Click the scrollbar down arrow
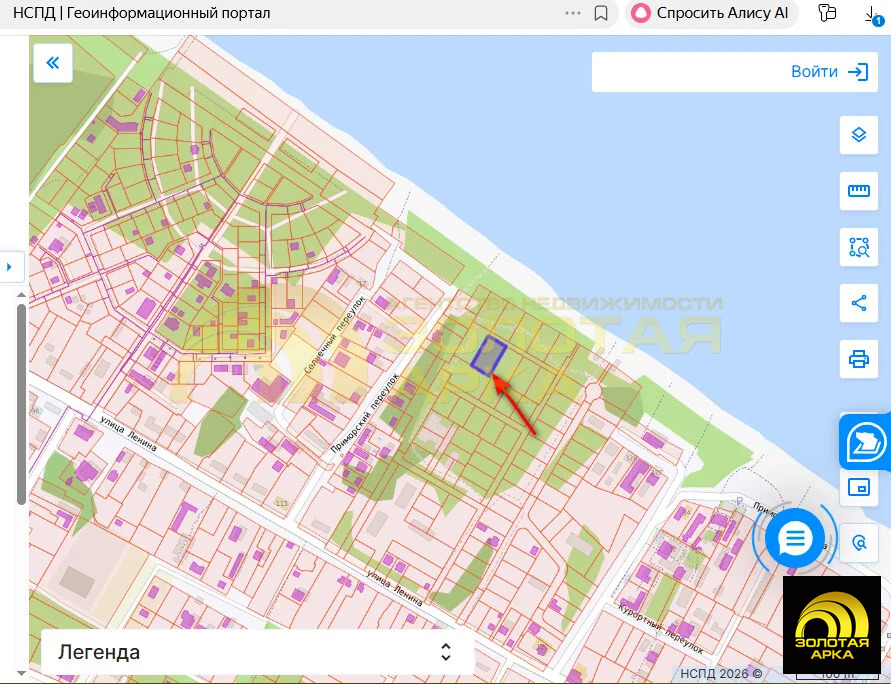The height and width of the screenshot is (684, 891). coord(21,673)
